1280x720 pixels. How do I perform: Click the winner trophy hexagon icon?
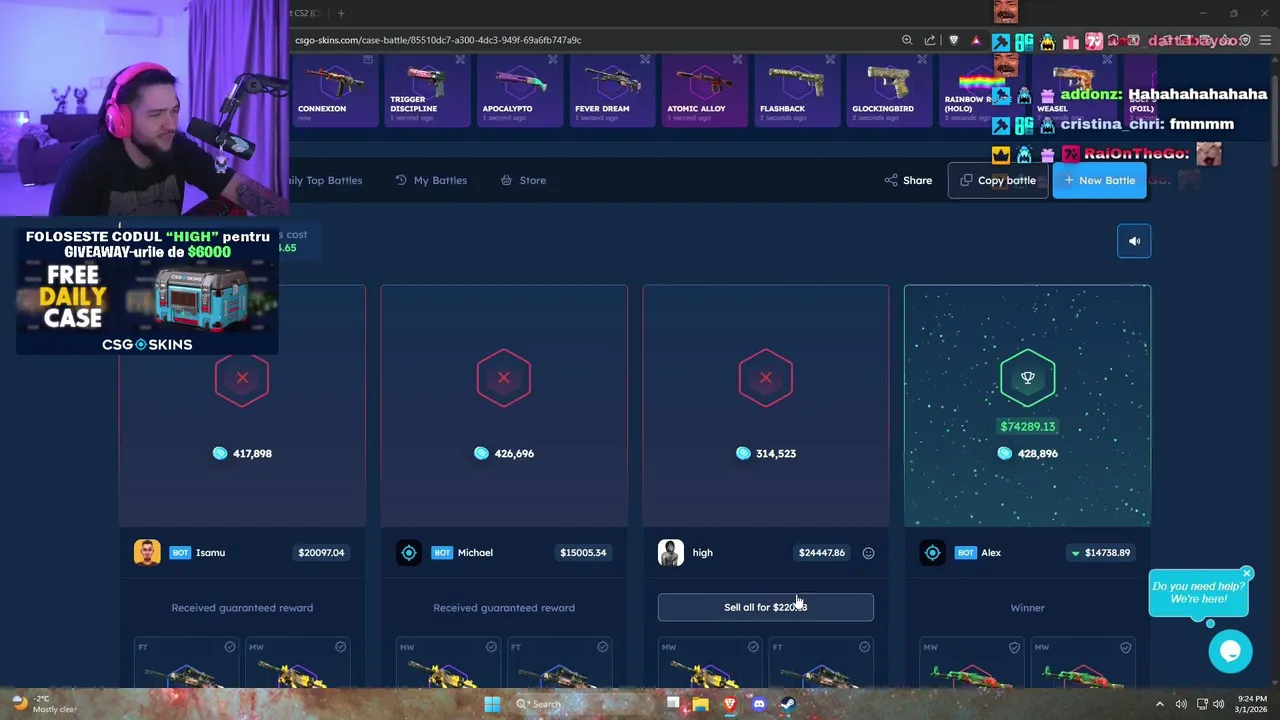[x=1027, y=378]
